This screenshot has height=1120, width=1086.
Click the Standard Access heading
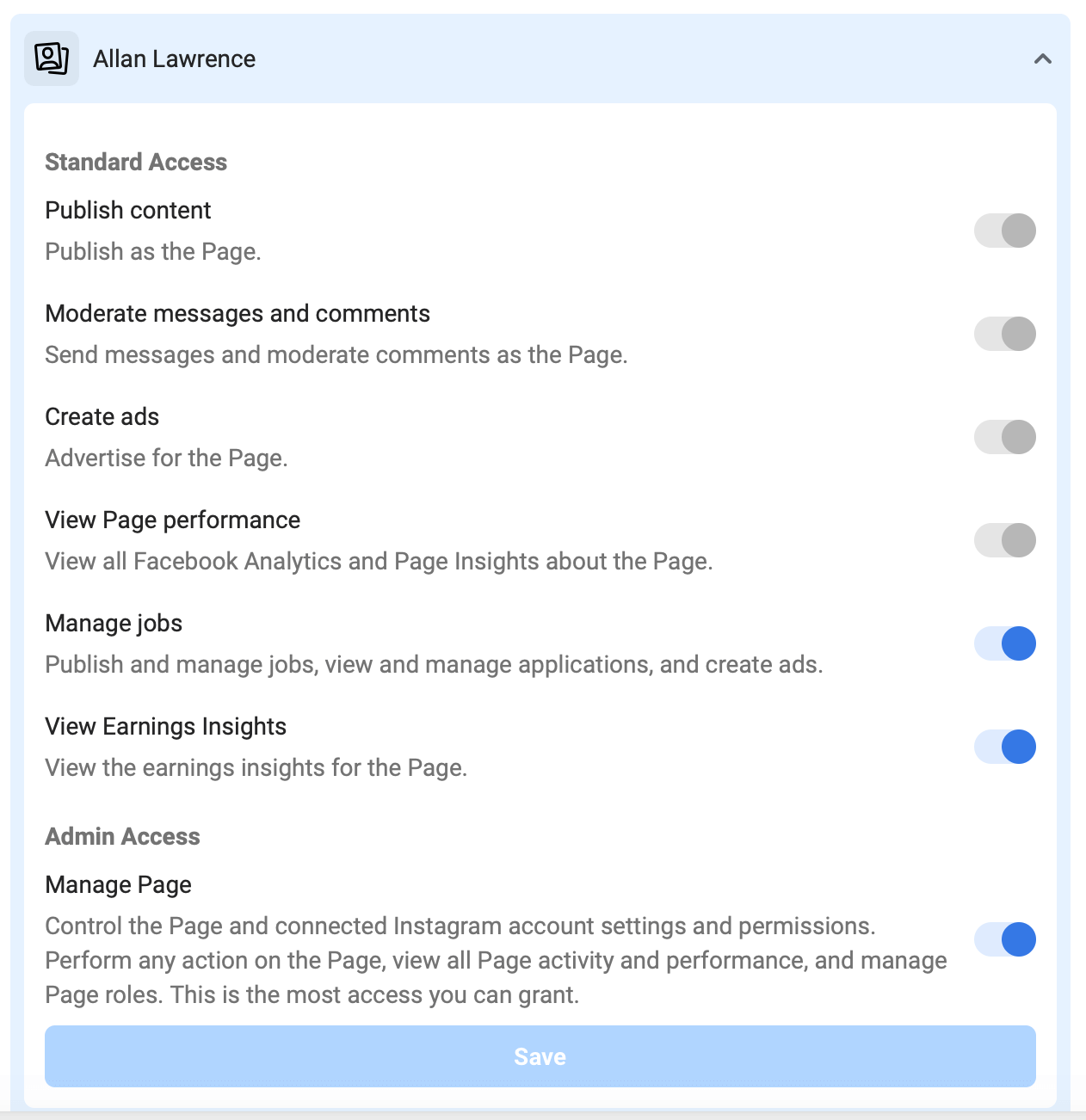(x=135, y=162)
